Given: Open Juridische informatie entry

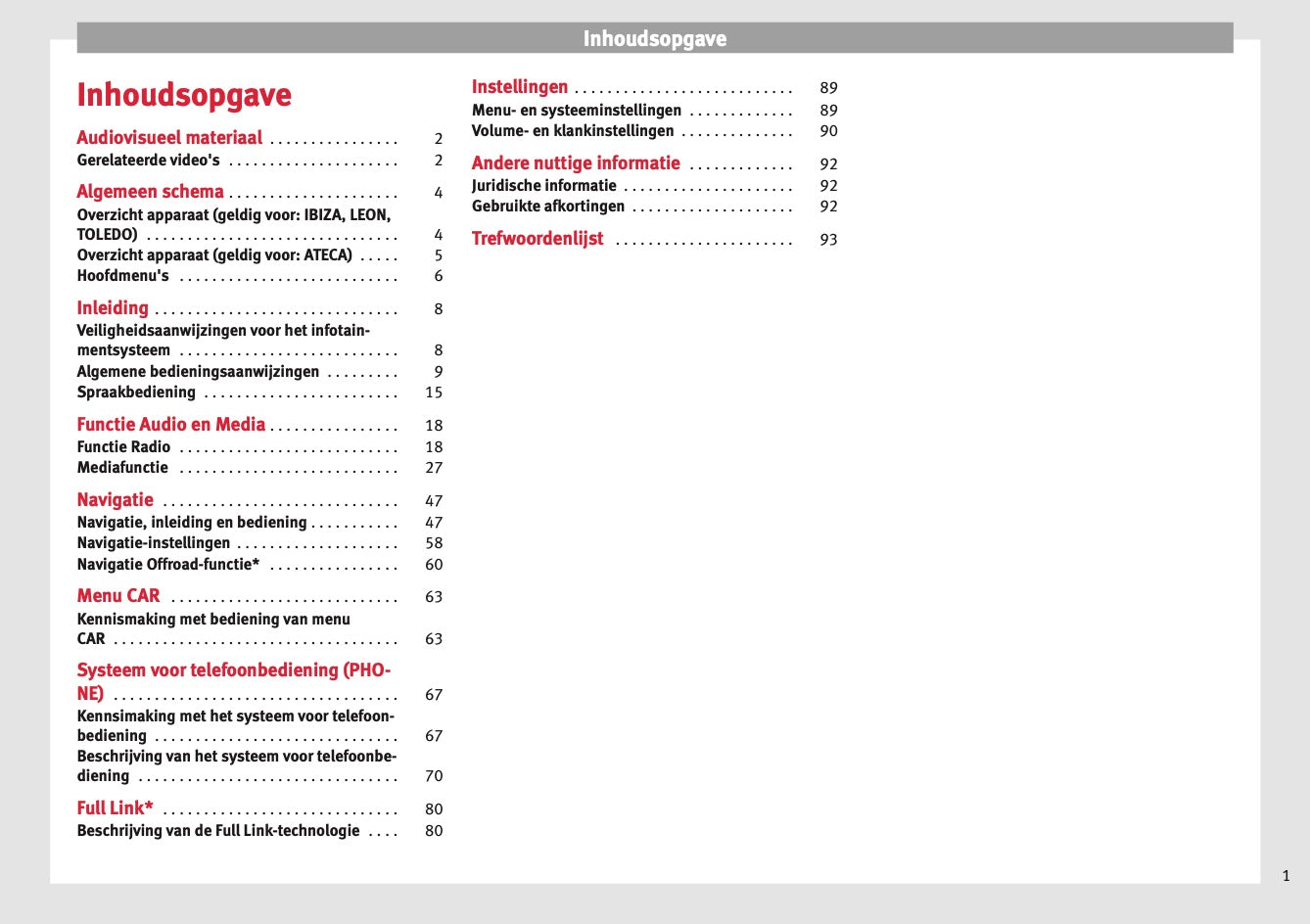Looking at the screenshot, I should [x=543, y=186].
